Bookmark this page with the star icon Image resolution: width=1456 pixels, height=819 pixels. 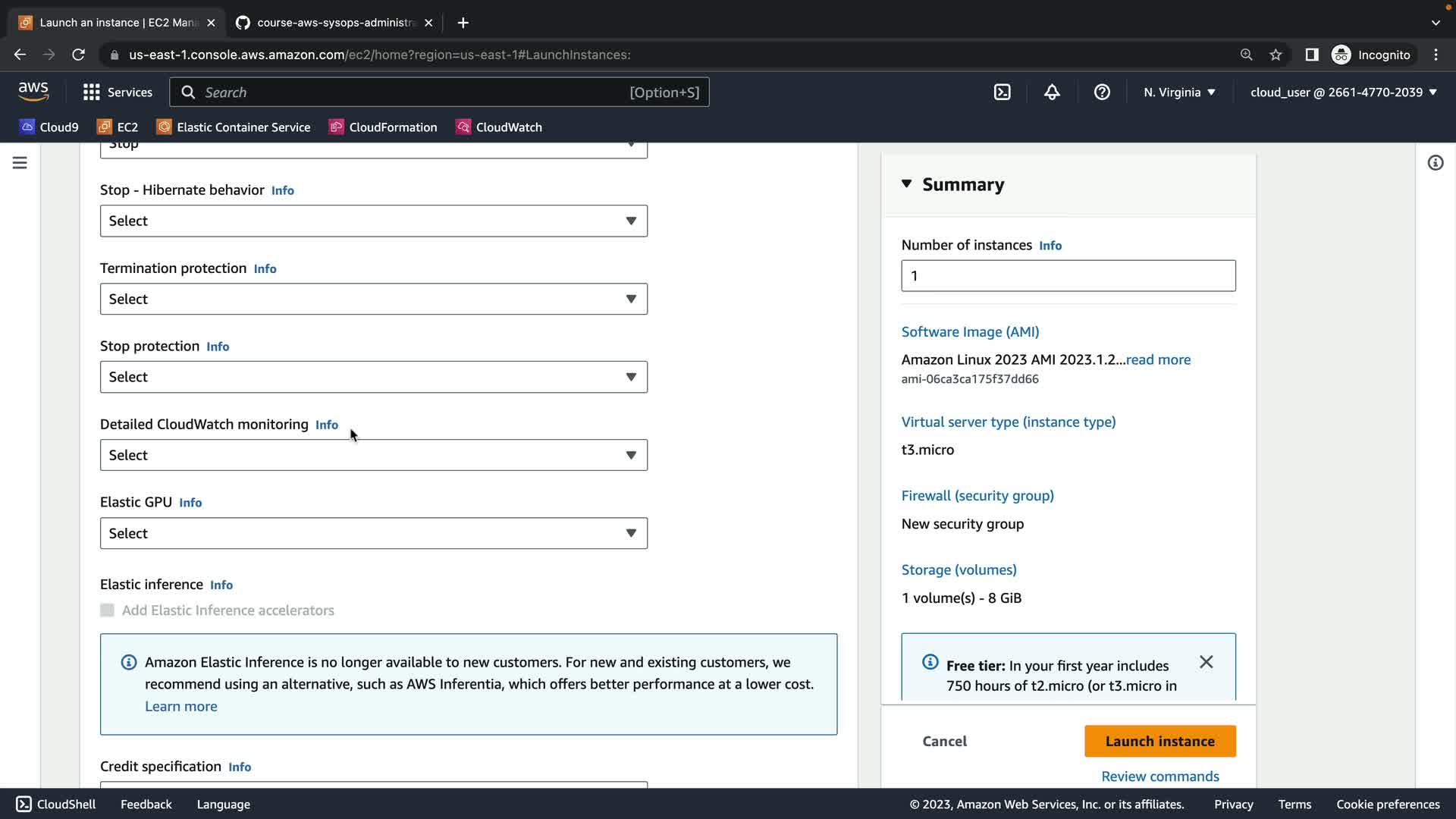(x=1276, y=55)
